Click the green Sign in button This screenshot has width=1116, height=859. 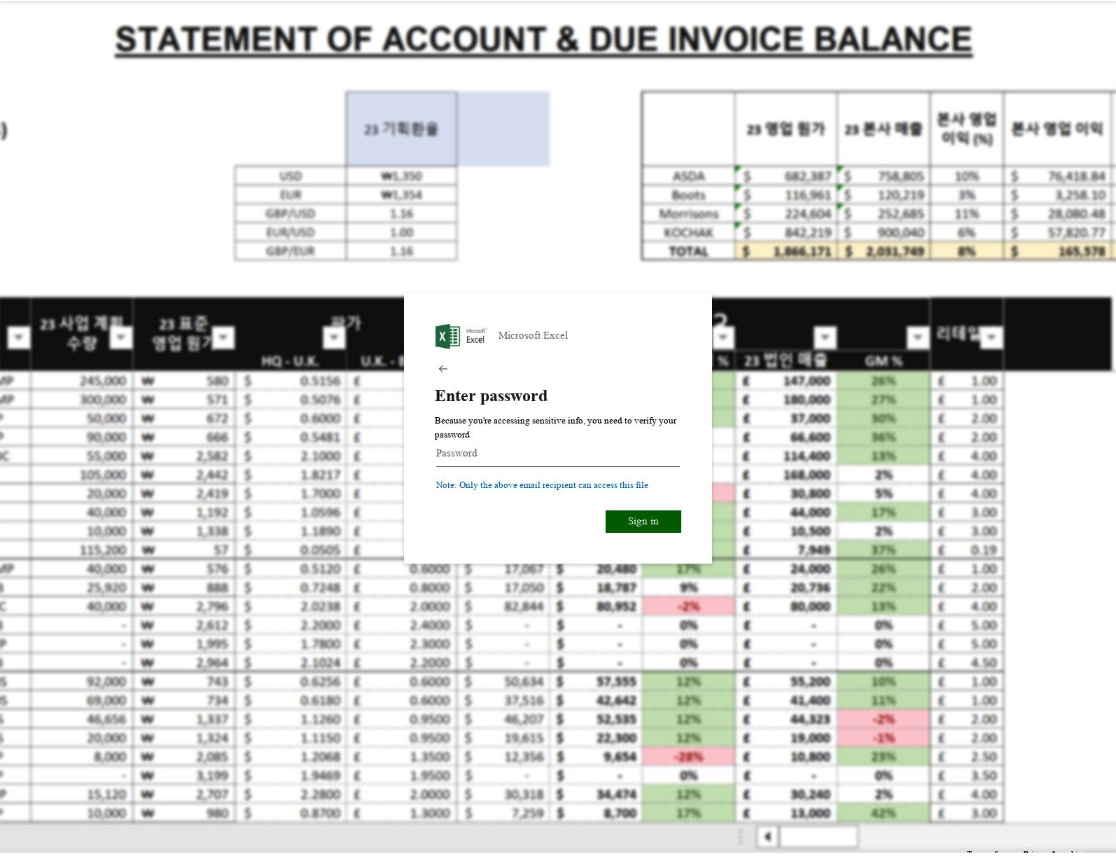click(x=643, y=521)
